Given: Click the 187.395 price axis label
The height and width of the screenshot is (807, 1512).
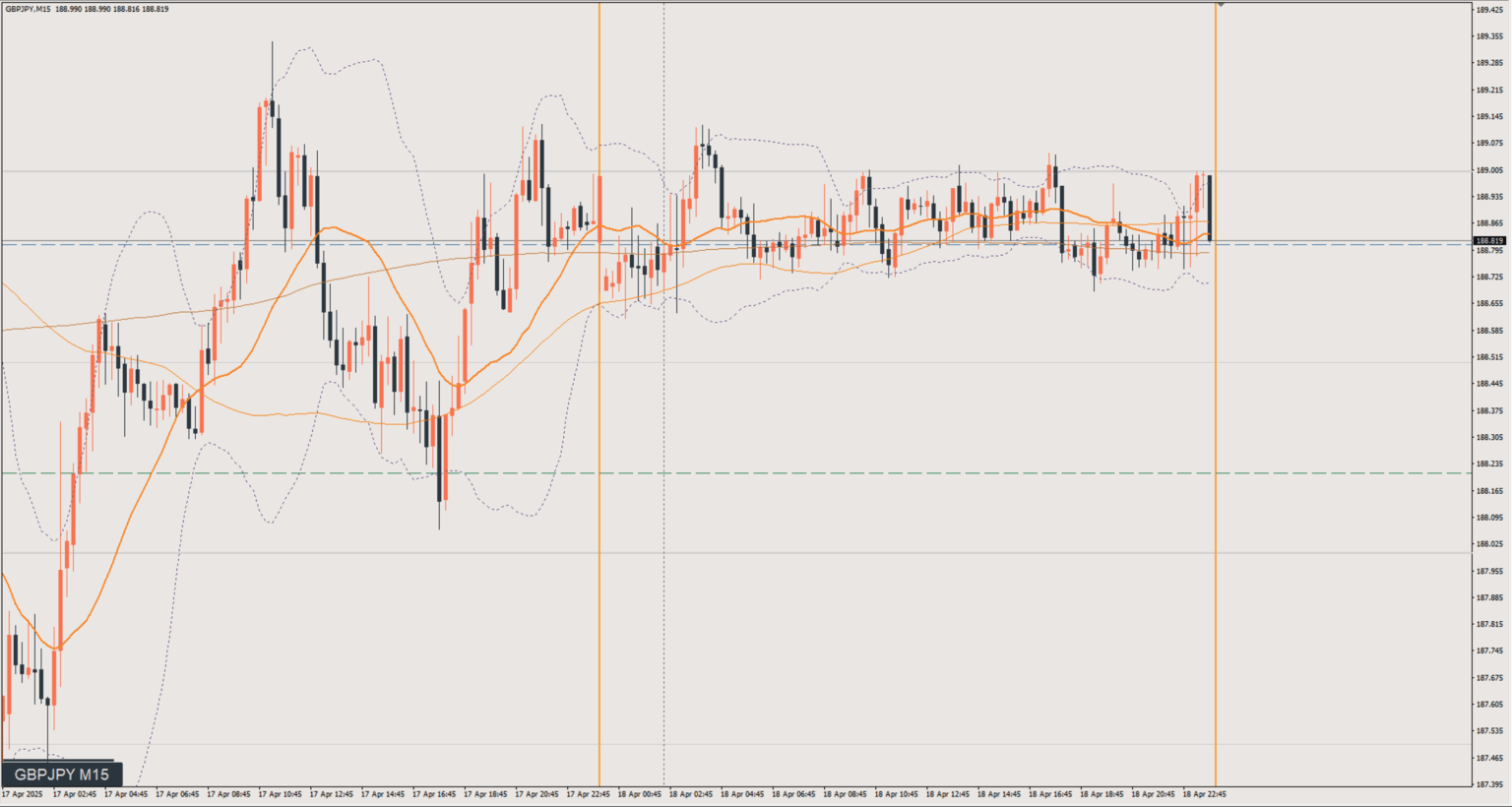Looking at the screenshot, I should (1489, 785).
